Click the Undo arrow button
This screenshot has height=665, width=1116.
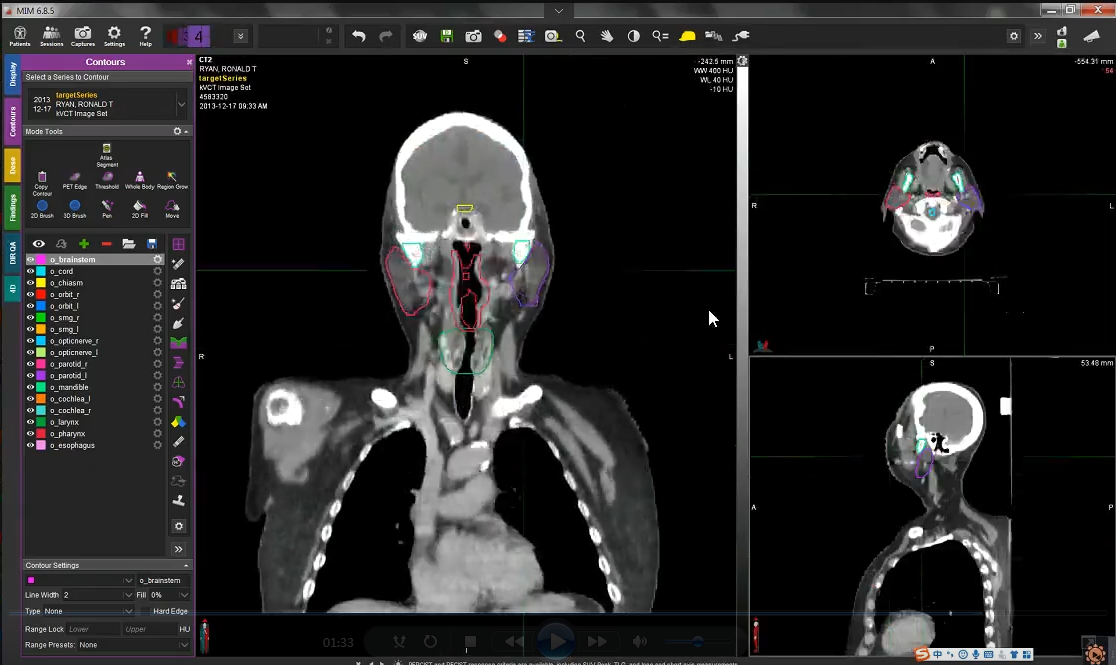(358, 36)
